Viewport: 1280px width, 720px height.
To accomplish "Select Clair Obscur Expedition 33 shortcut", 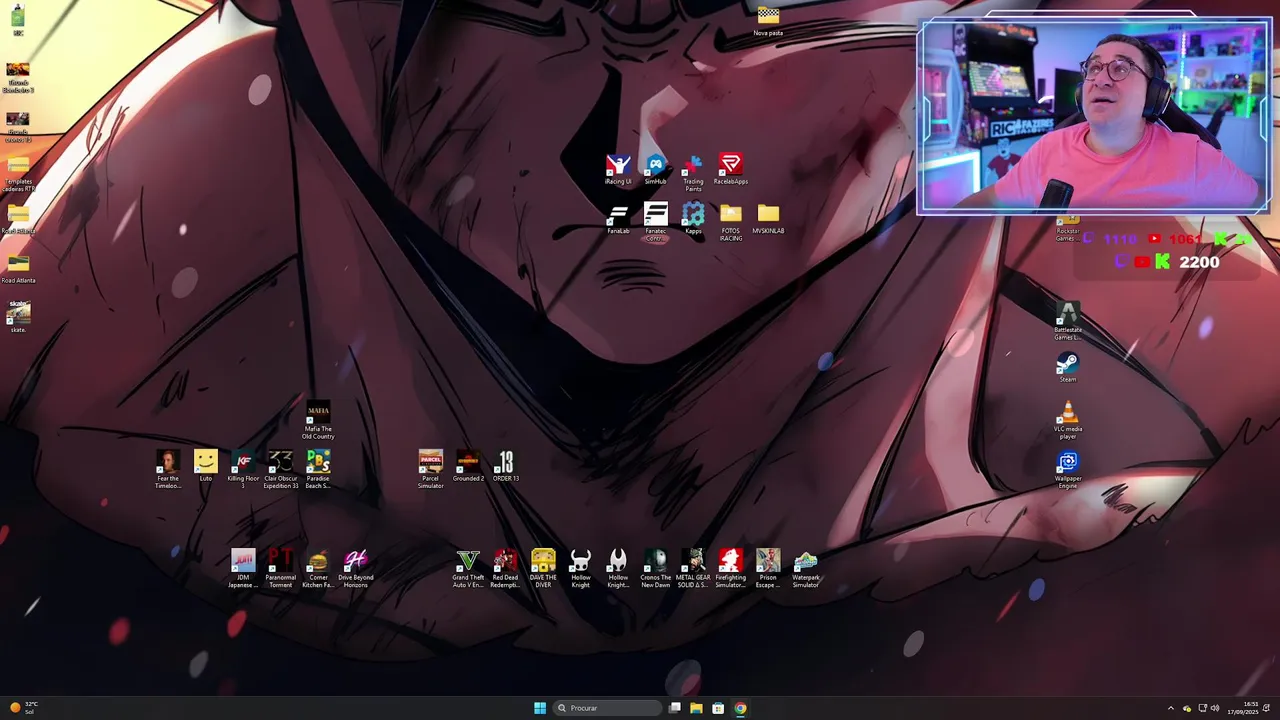I will tap(281, 470).
